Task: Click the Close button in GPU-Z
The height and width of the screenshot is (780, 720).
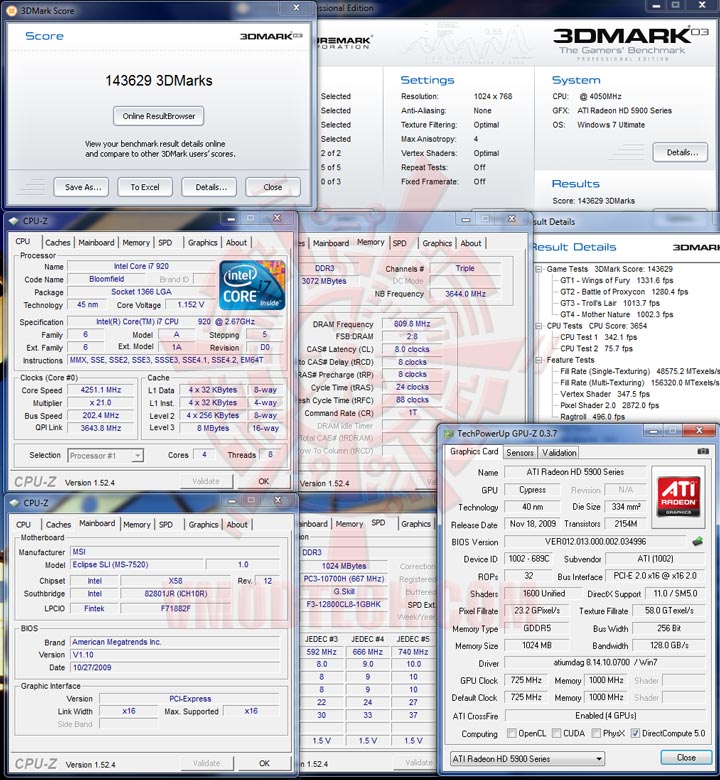Action: coord(686,758)
